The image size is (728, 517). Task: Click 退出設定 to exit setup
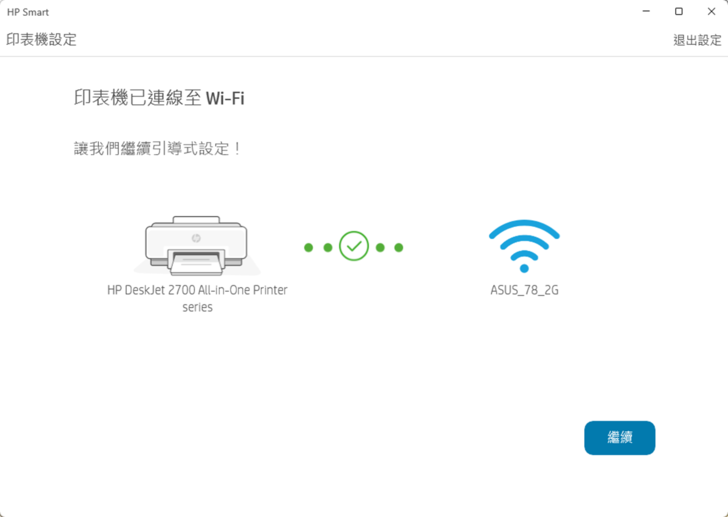tap(697, 41)
